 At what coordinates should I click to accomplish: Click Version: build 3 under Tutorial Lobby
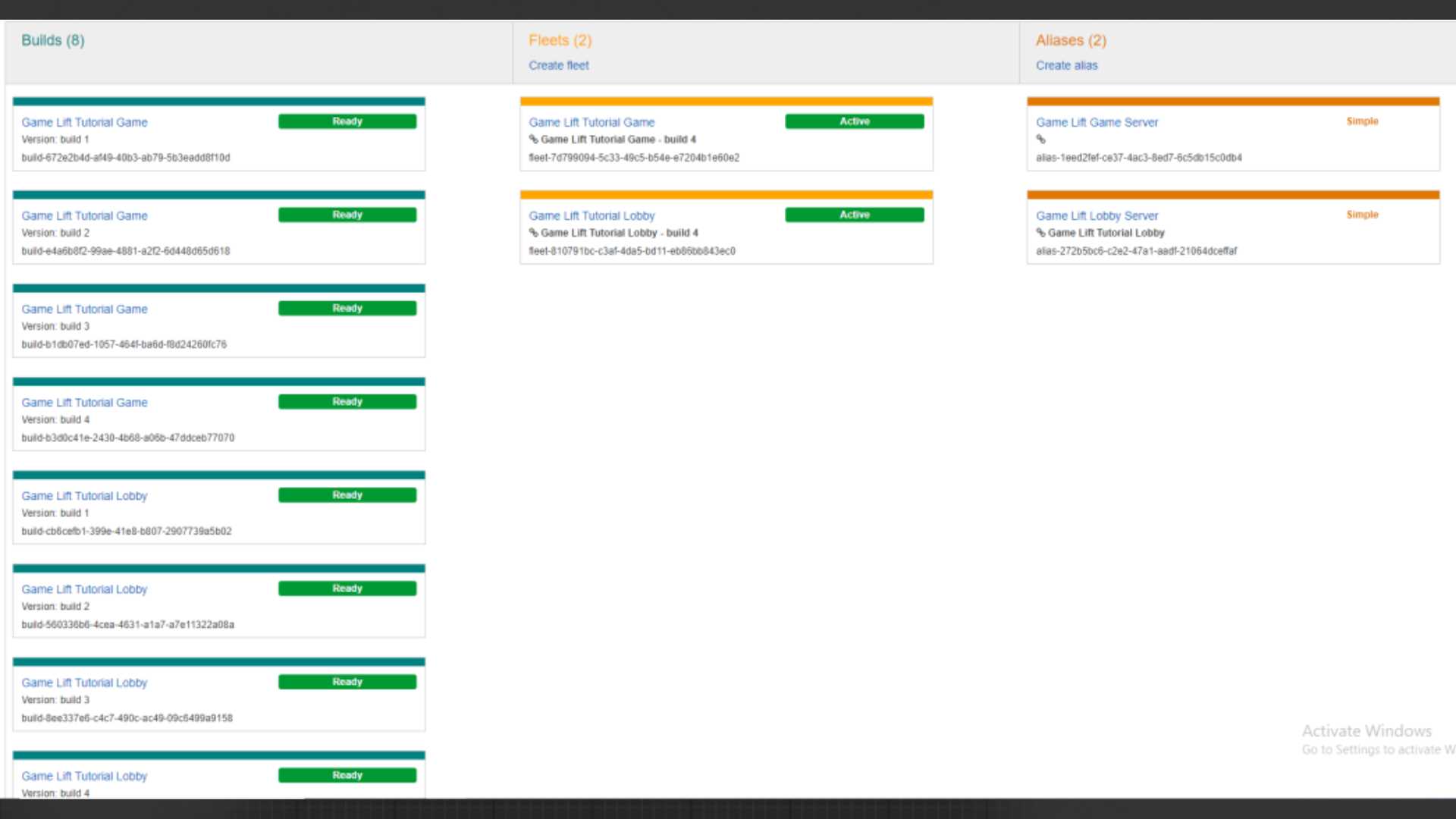55,700
